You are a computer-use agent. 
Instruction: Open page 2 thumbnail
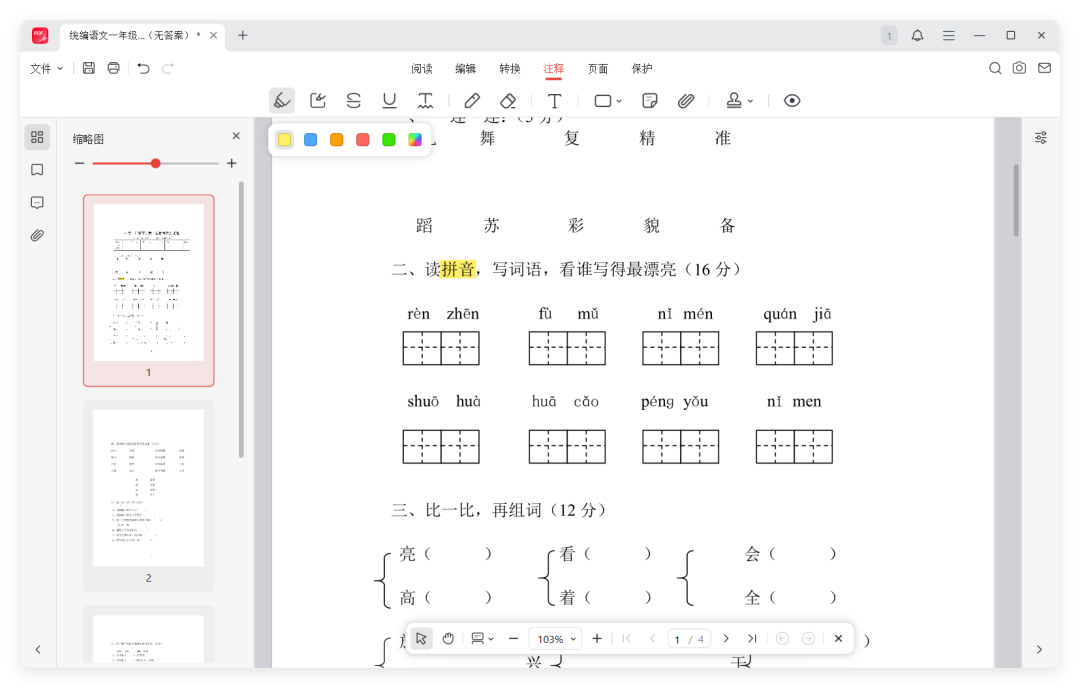coord(149,496)
